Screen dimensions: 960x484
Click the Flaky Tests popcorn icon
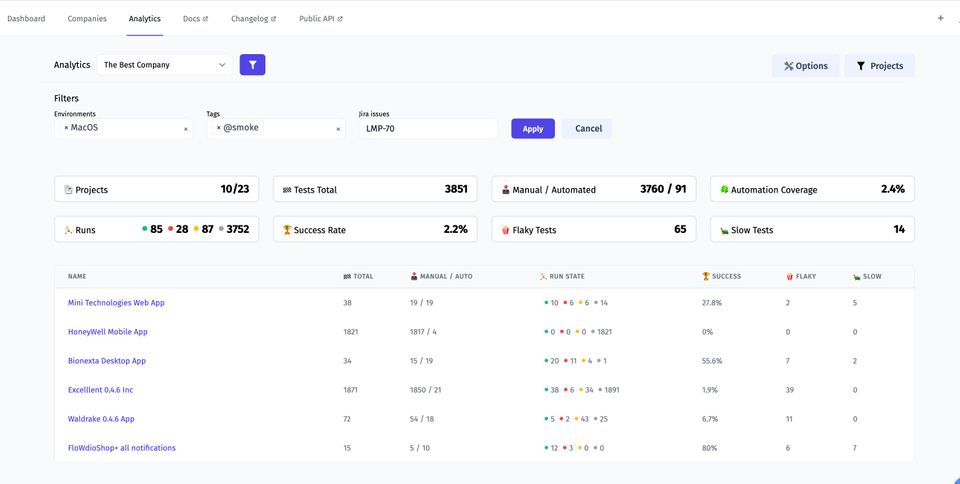pos(506,230)
